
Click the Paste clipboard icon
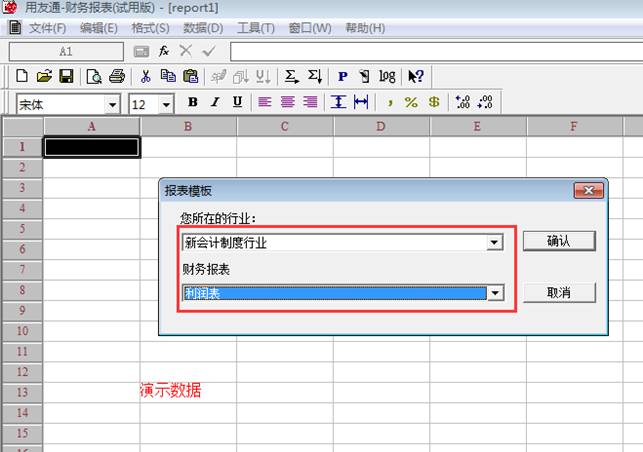coord(190,76)
